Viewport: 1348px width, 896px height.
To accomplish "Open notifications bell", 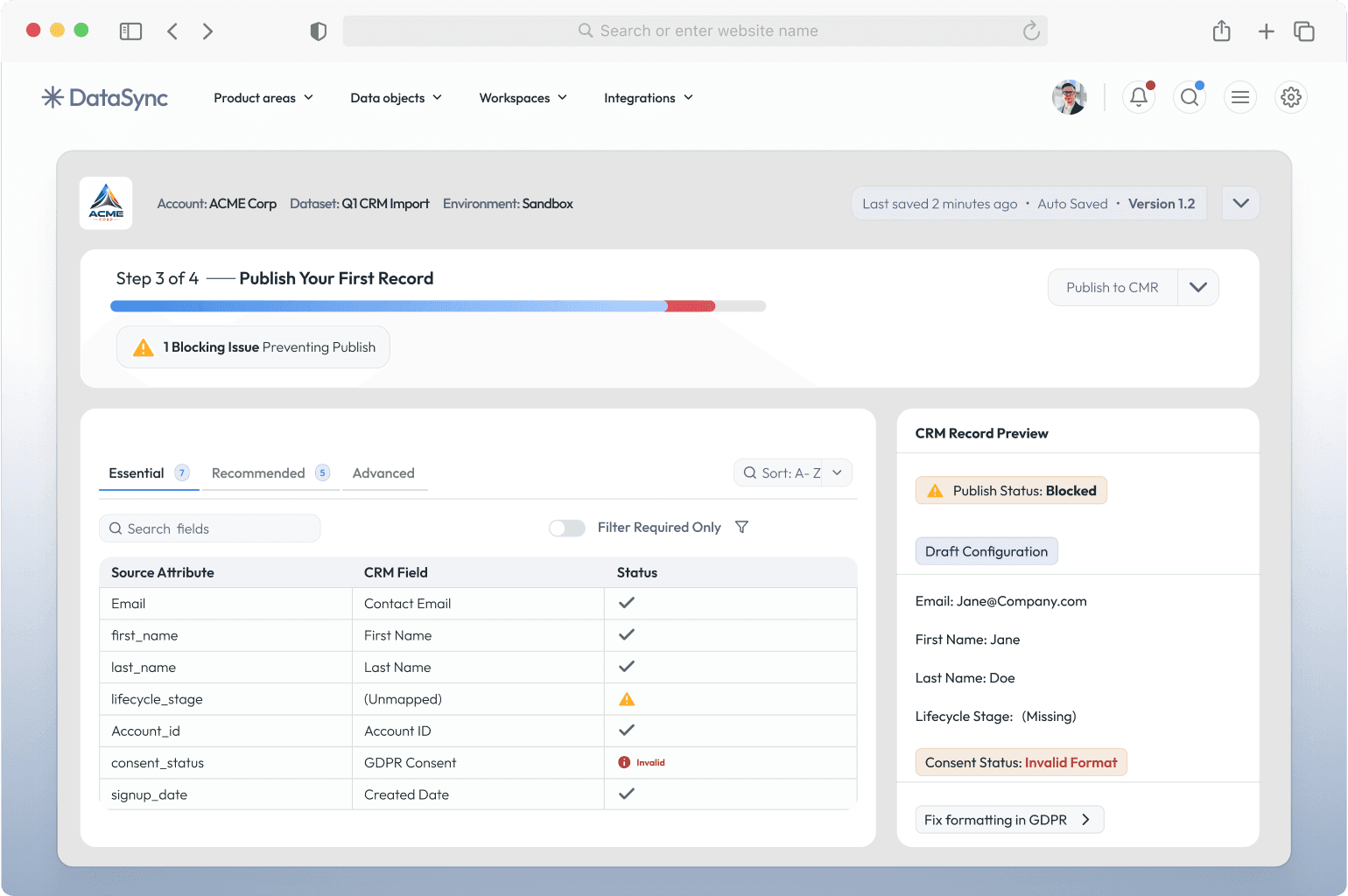I will click(1138, 97).
